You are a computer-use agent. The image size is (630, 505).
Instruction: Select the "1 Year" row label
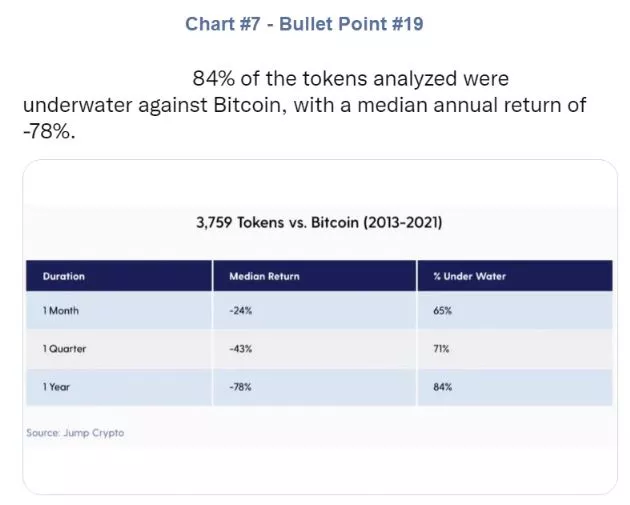point(57,387)
